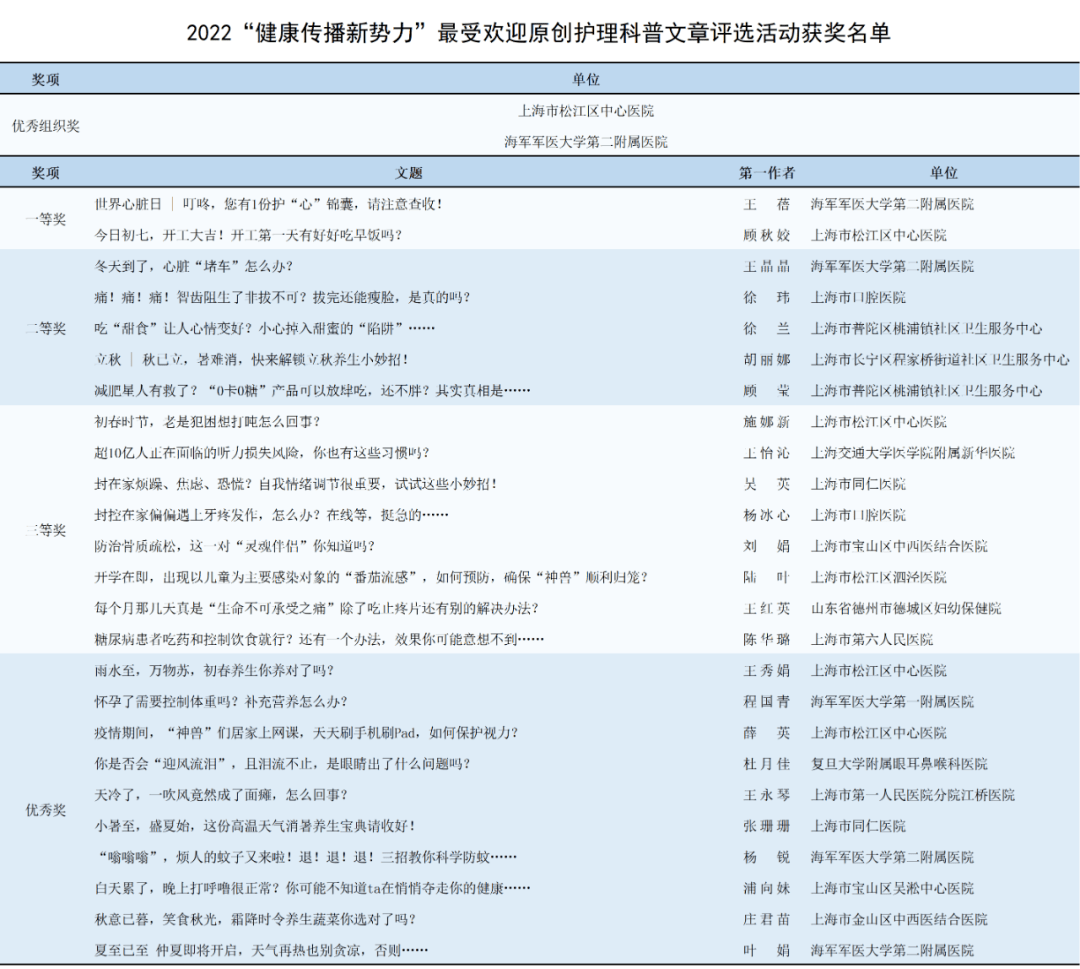Click article '秋意已暮，笑食秋光'

tap(255, 919)
